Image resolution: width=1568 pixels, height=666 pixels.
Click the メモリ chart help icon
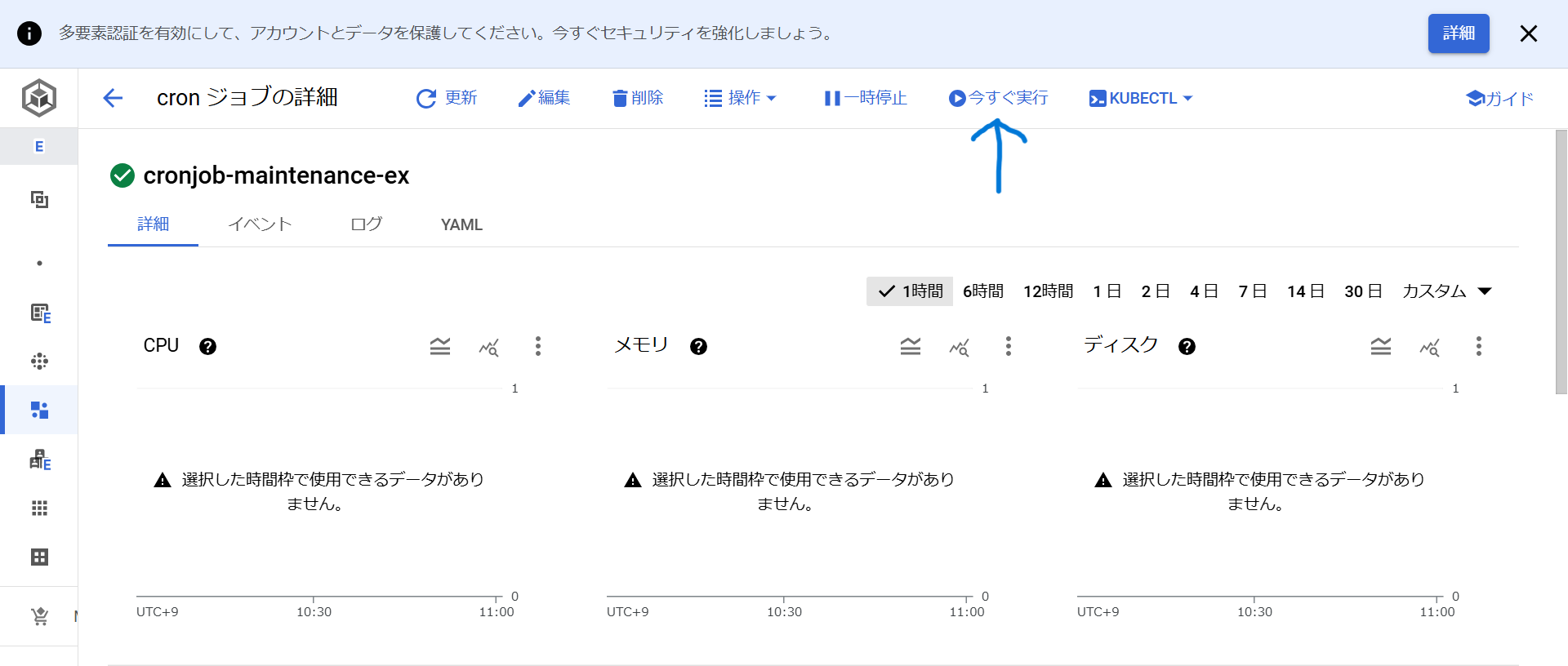[x=698, y=346]
